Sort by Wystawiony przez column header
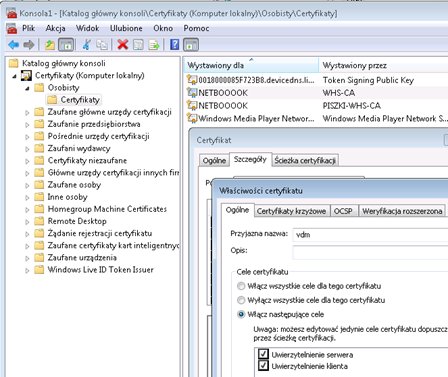This screenshot has width=448, height=377. click(383, 65)
